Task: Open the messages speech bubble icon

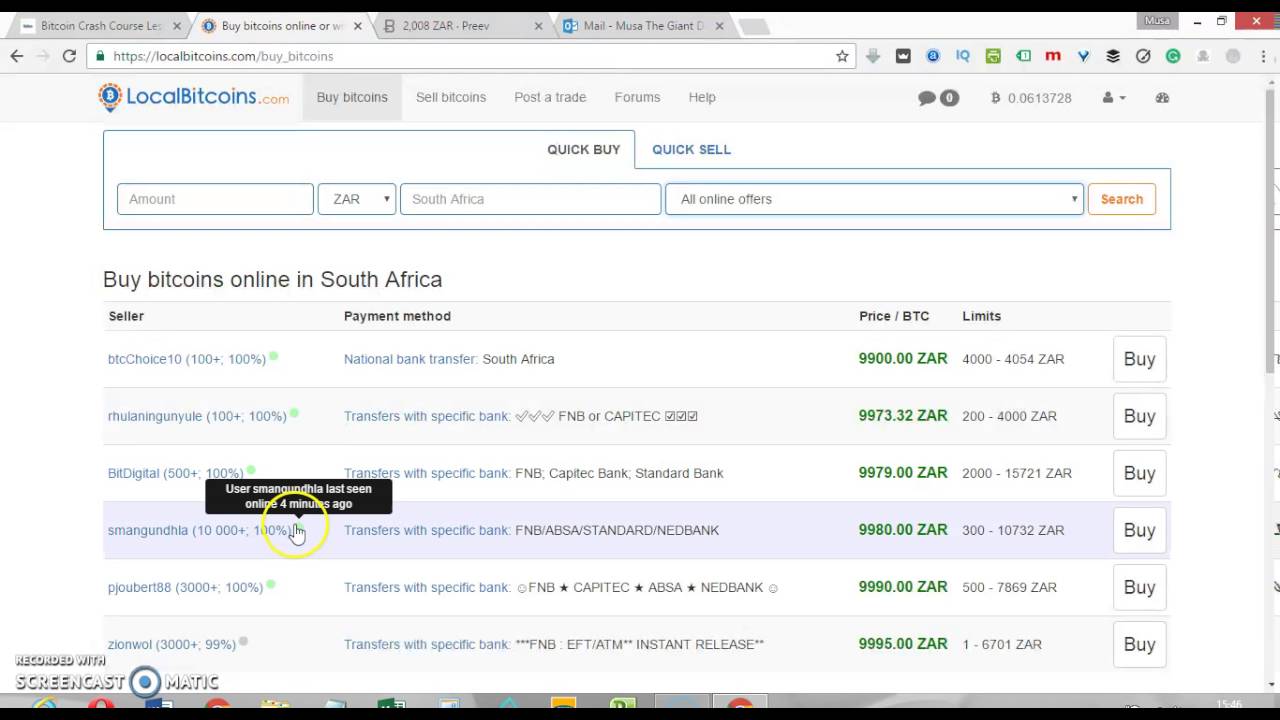Action: [927, 98]
